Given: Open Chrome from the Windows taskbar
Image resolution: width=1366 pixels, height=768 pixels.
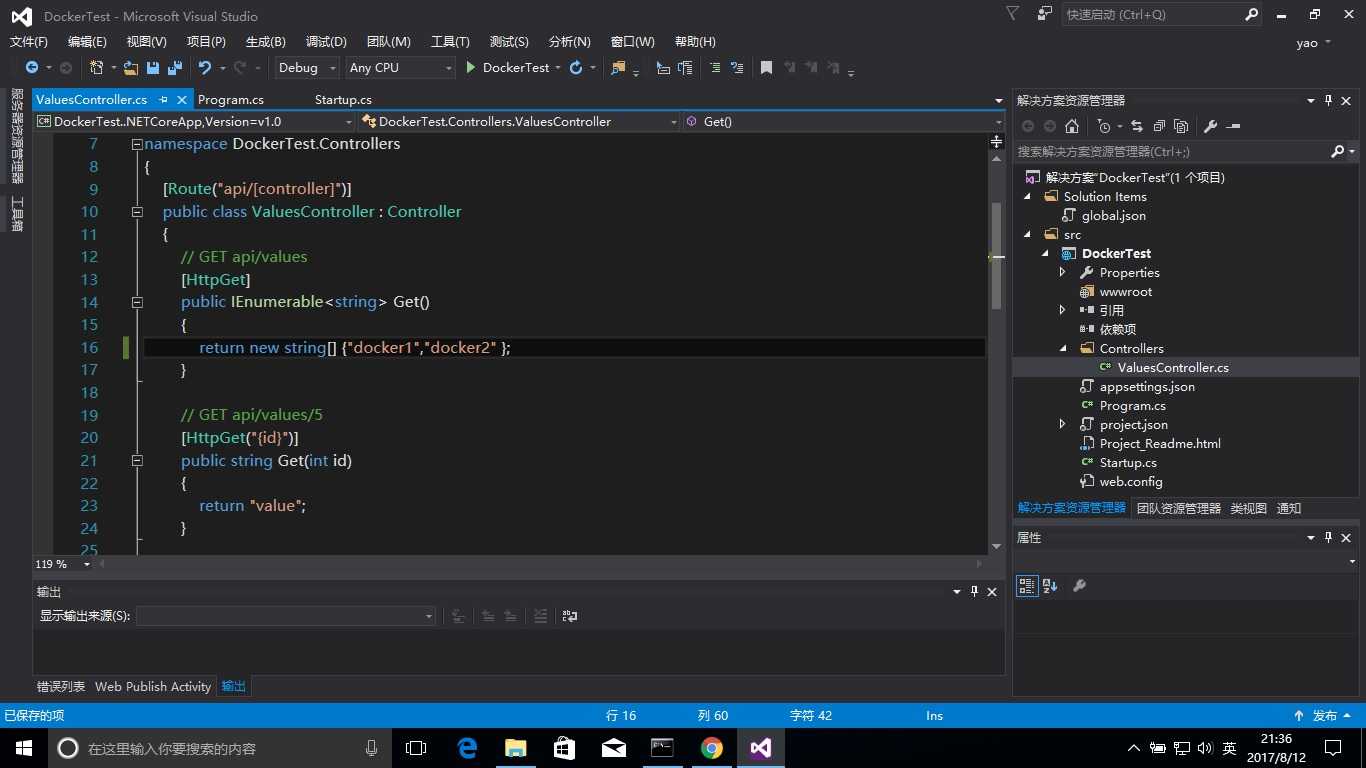Looking at the screenshot, I should coord(712,748).
